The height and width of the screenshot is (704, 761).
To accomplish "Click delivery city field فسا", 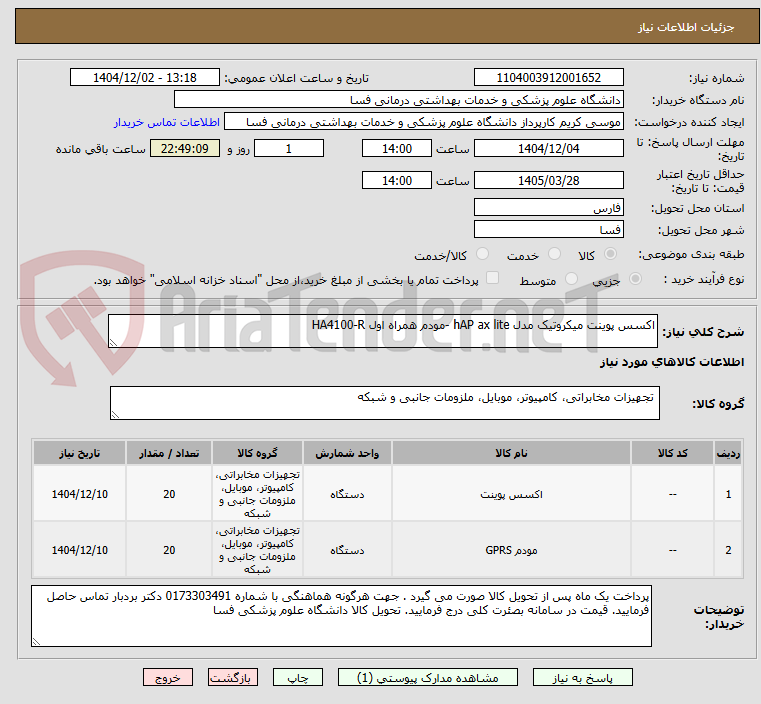I will (548, 229).
